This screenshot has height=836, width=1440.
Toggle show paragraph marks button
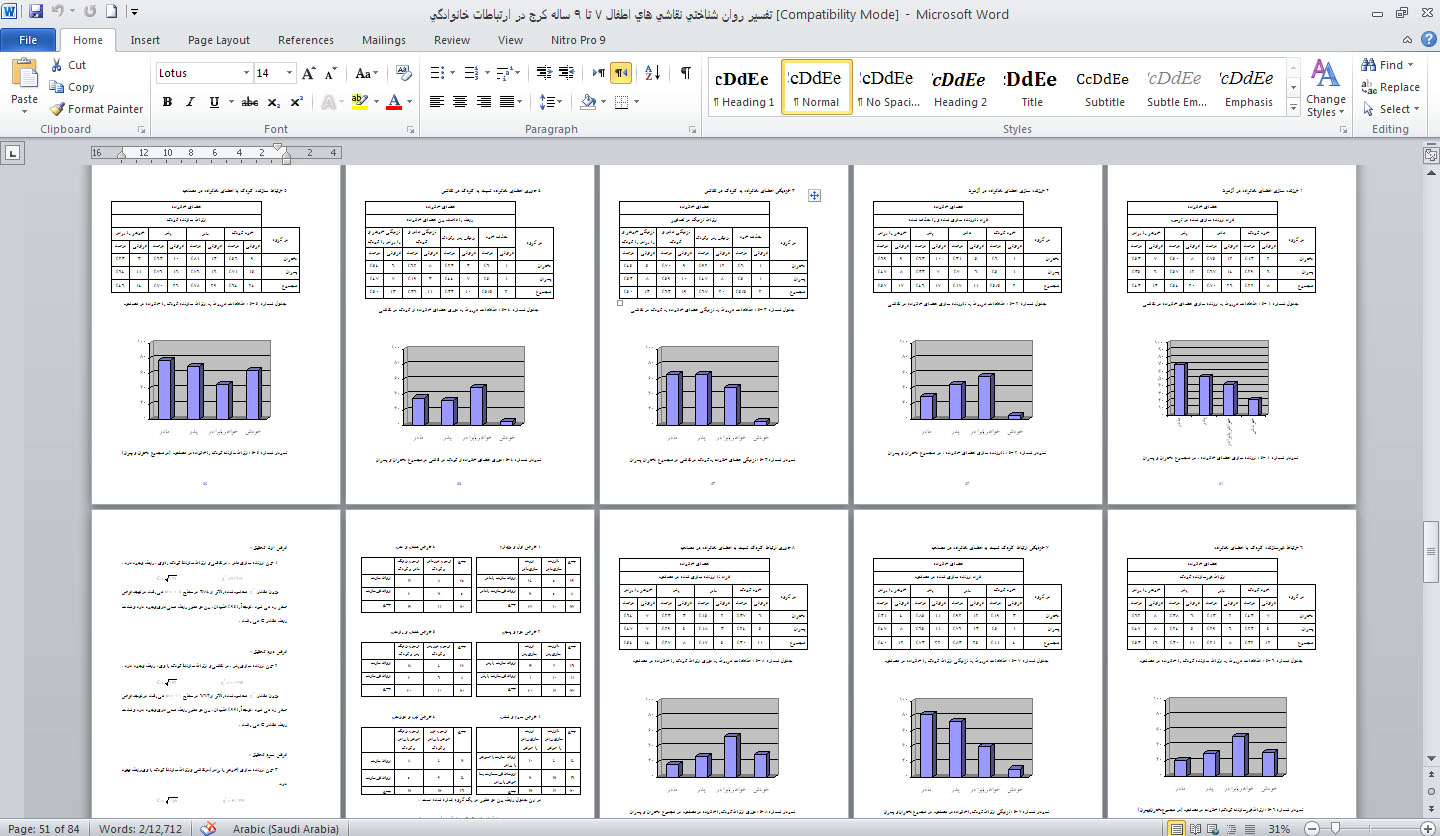pos(686,73)
